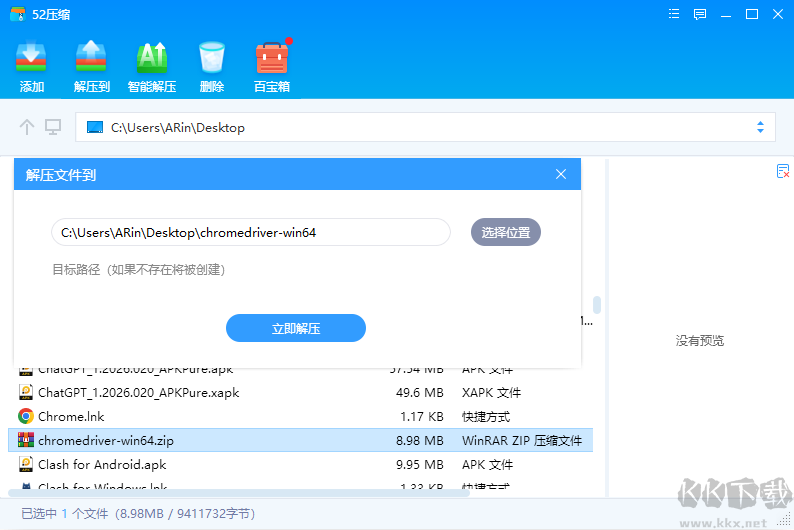Click the 解压到 (Extract to) toolbar icon
This screenshot has height=530, width=794.
tap(92, 66)
